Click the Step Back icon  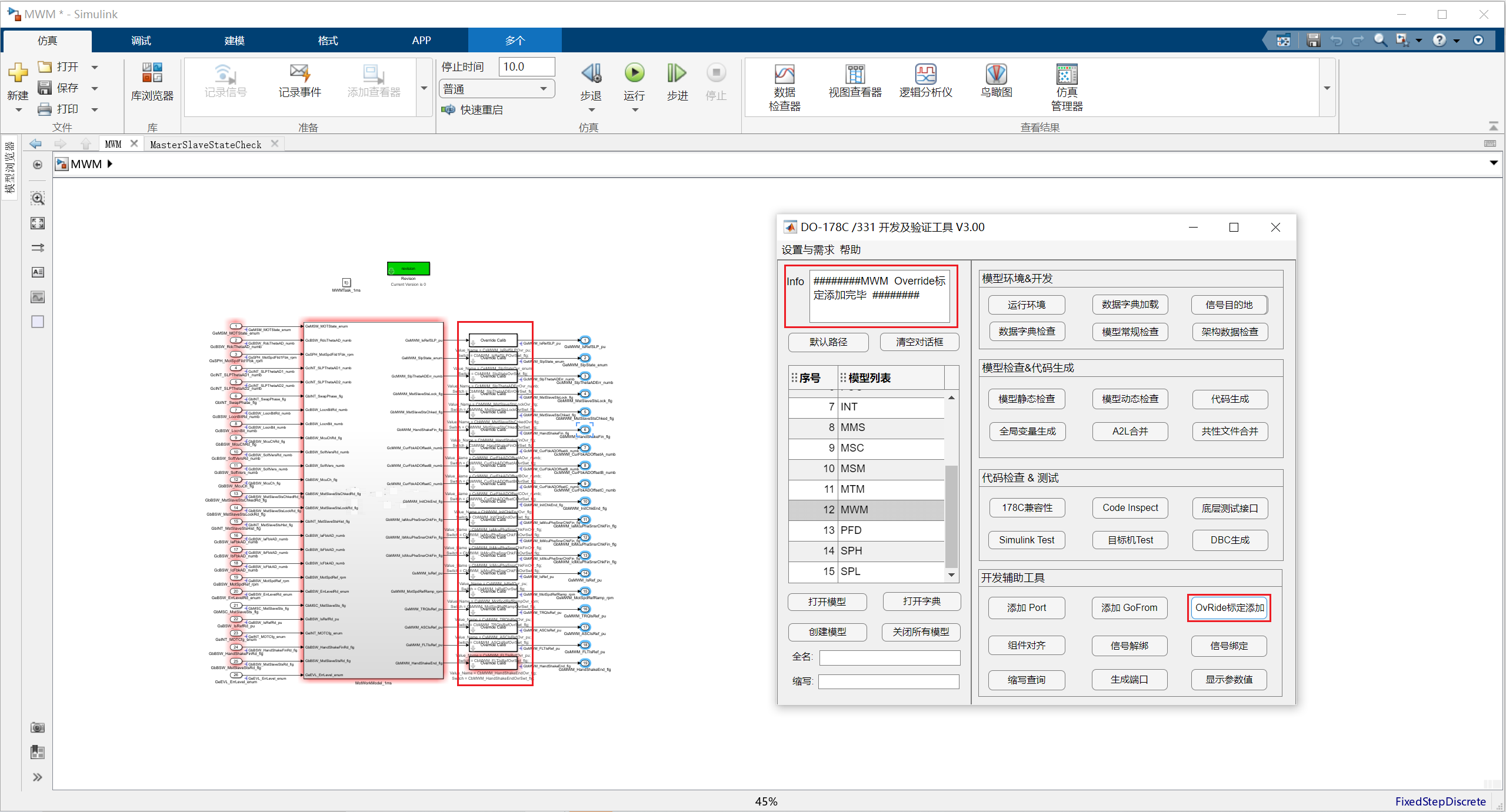pyautogui.click(x=591, y=73)
